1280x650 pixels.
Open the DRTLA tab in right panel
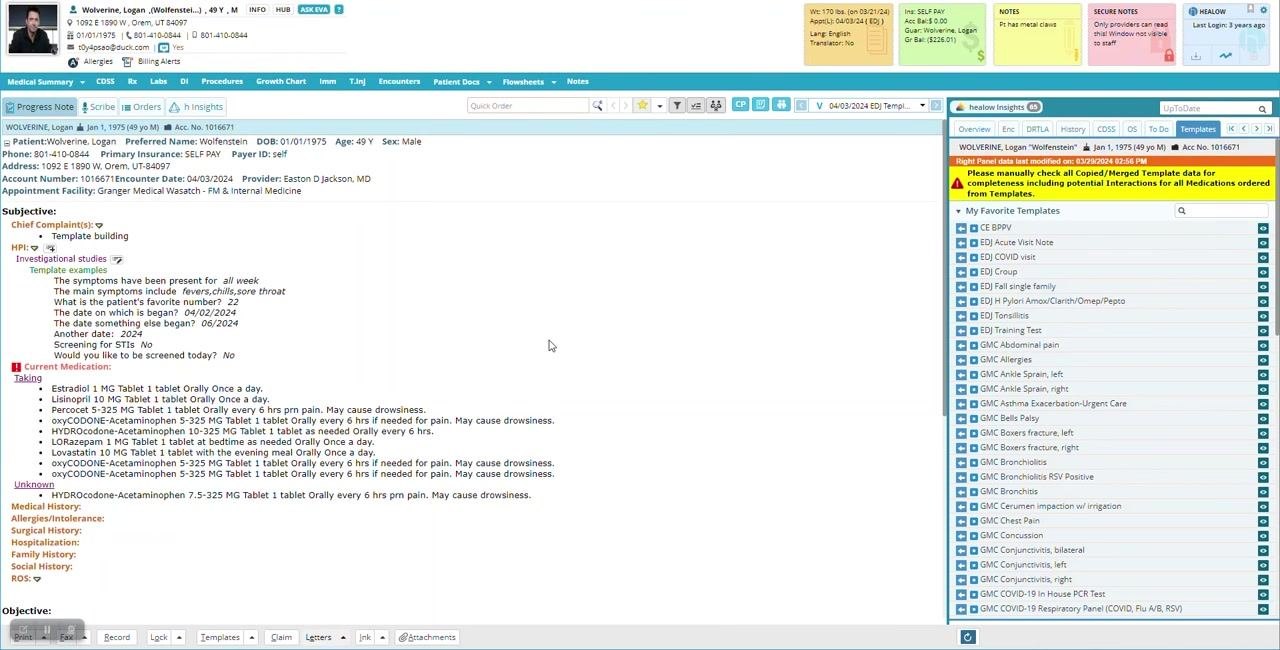(x=1037, y=129)
